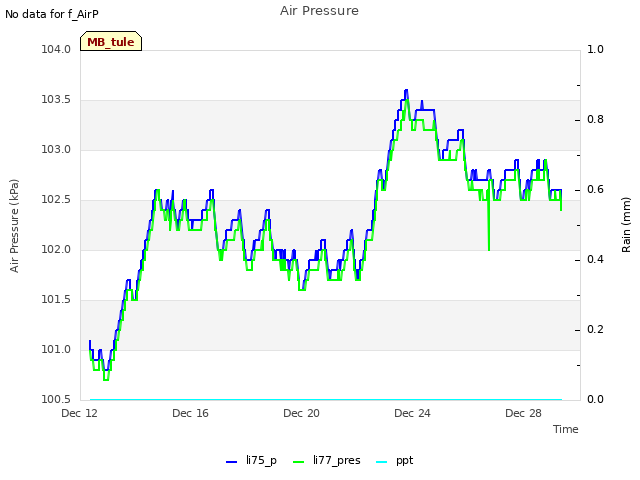Click the Dec 12 x-axis label
This screenshot has width=640, height=480.
80,413
